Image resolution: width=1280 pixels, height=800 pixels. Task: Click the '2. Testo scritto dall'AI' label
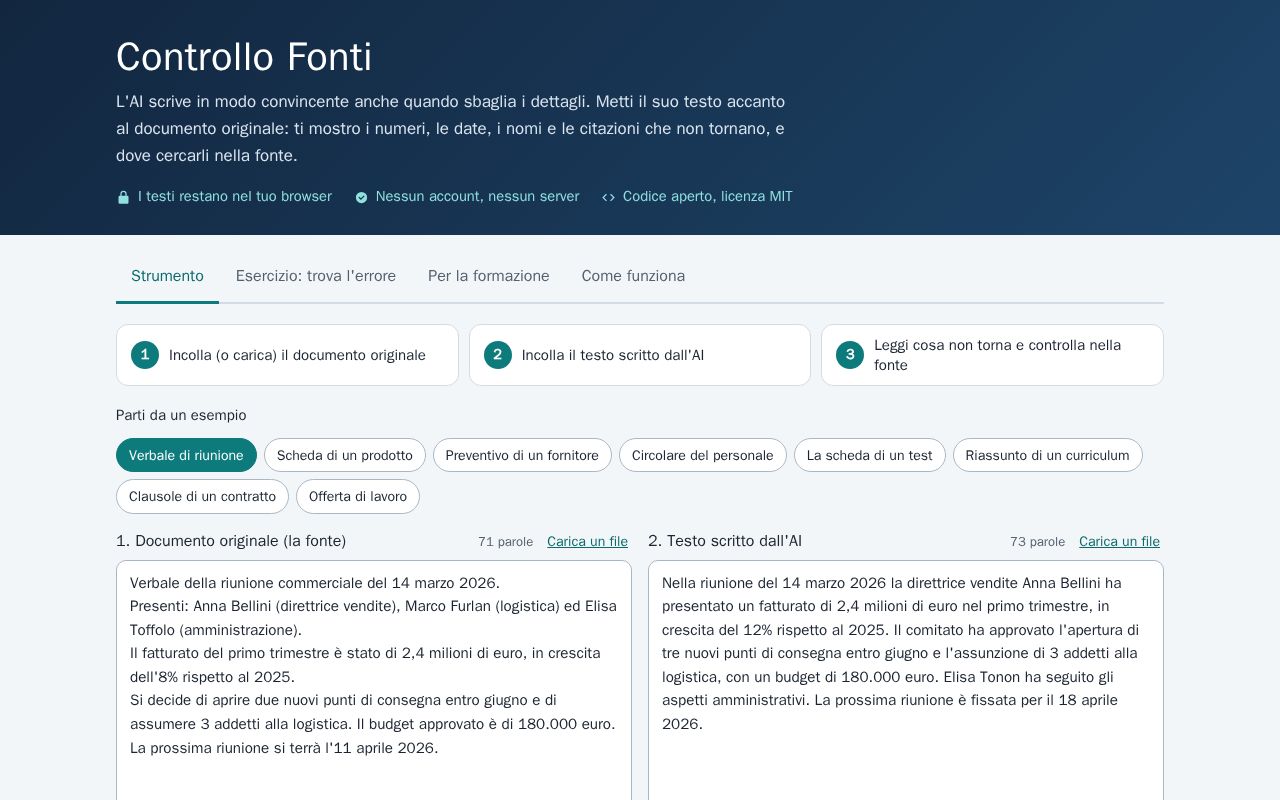point(725,541)
